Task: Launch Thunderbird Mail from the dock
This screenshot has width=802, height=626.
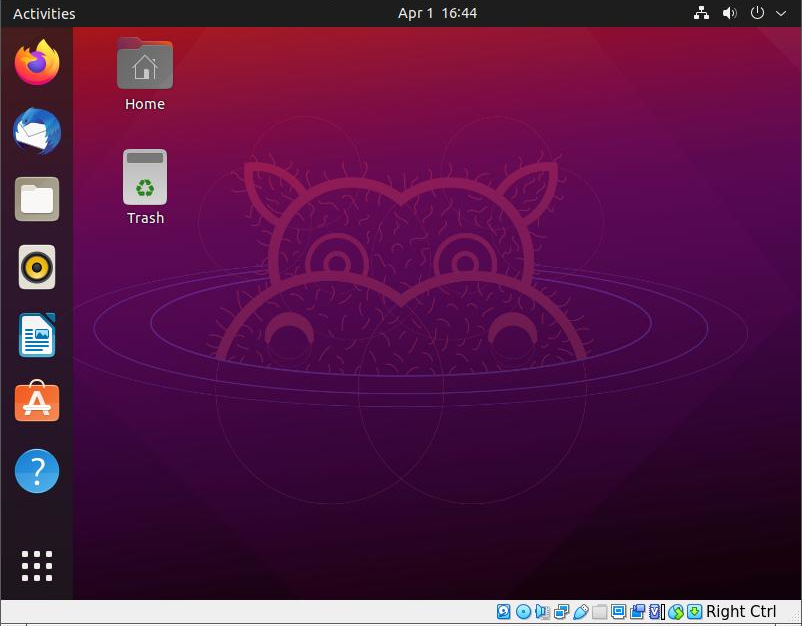Action: point(37,131)
